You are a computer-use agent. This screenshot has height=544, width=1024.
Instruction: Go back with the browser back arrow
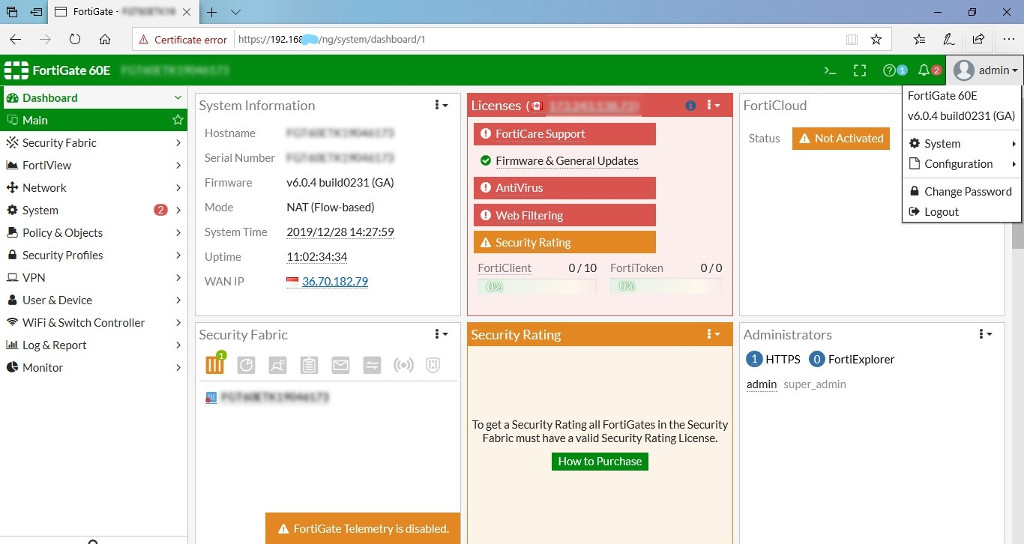pyautogui.click(x=16, y=39)
